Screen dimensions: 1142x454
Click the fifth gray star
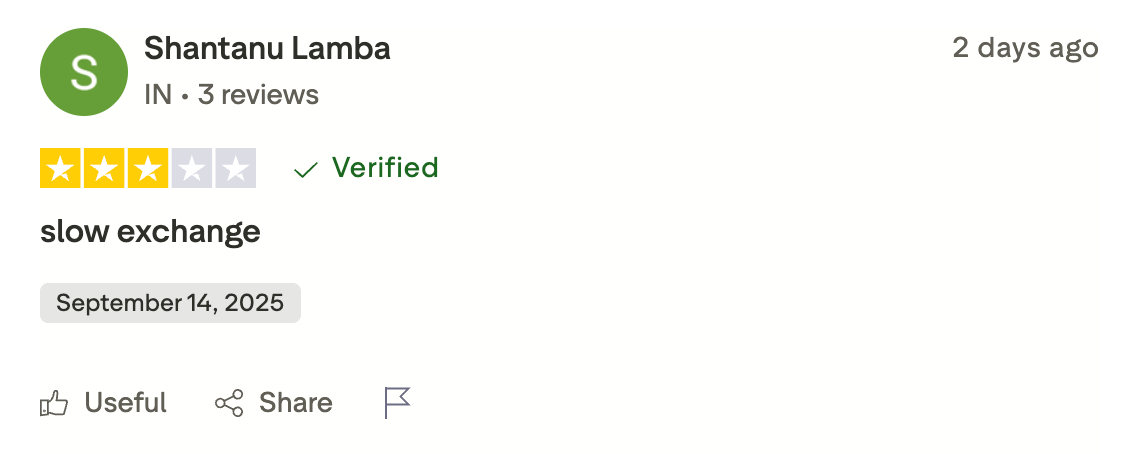(x=235, y=169)
